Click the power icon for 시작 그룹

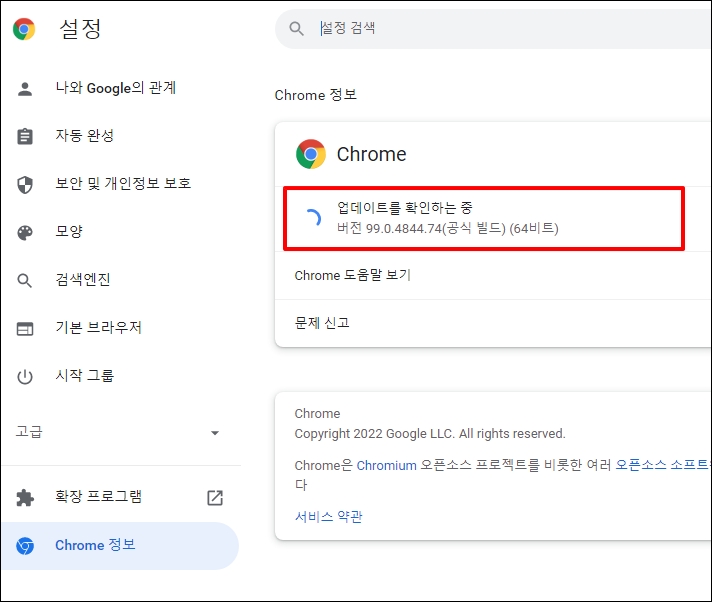click(x=25, y=377)
